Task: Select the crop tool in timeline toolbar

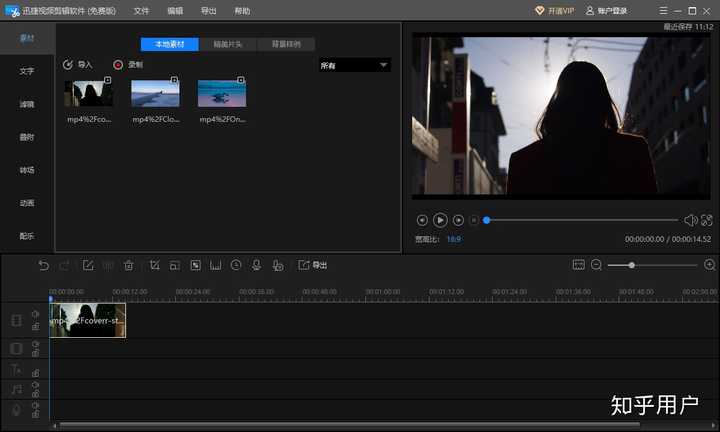Action: coord(154,265)
